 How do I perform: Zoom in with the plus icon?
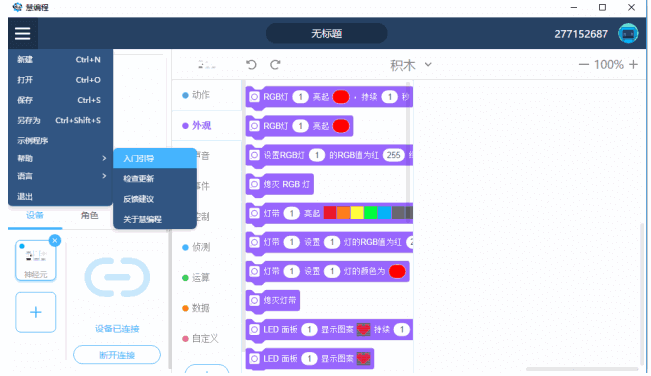coord(633,65)
